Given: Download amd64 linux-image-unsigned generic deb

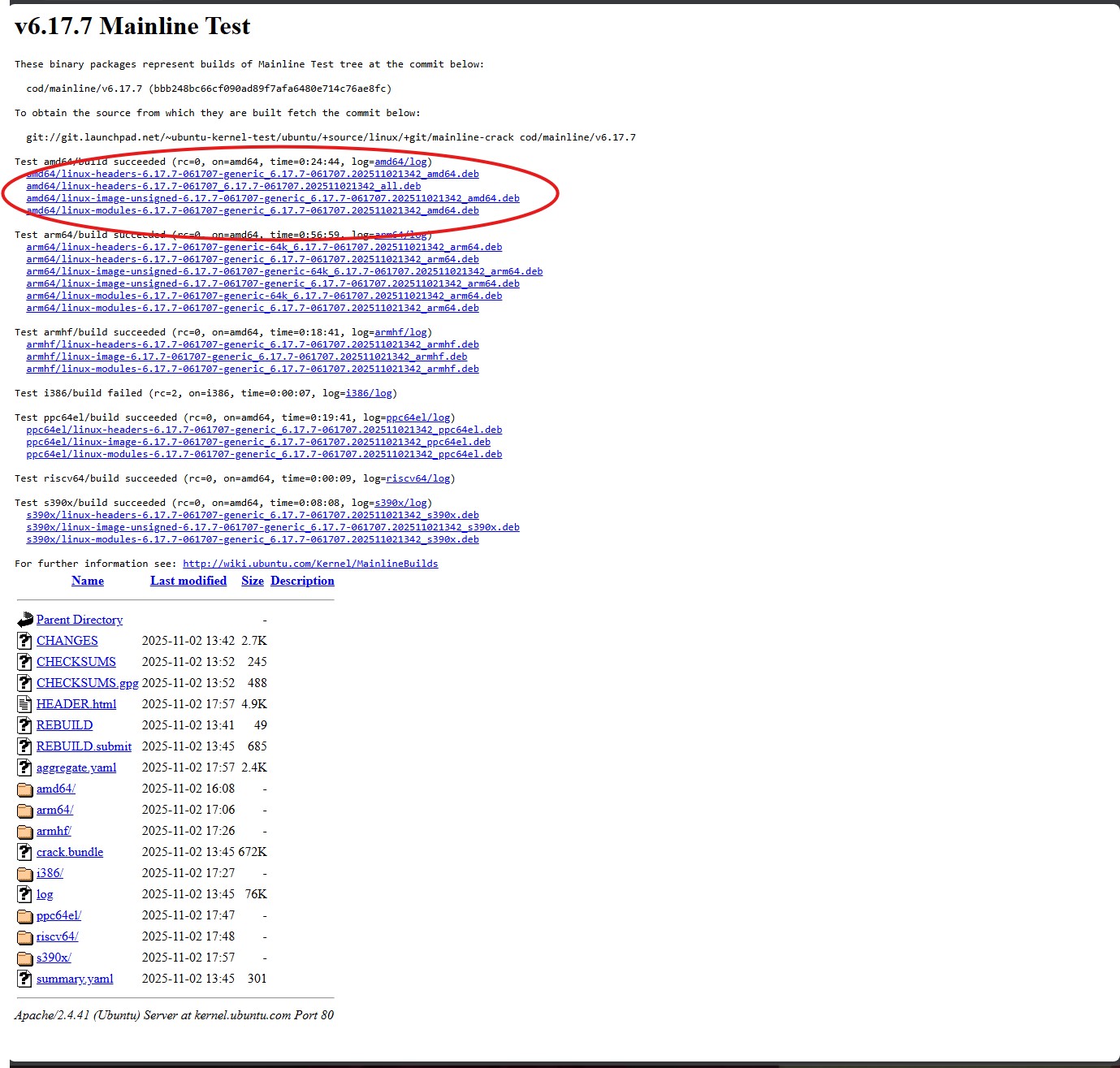Looking at the screenshot, I should click(272, 198).
